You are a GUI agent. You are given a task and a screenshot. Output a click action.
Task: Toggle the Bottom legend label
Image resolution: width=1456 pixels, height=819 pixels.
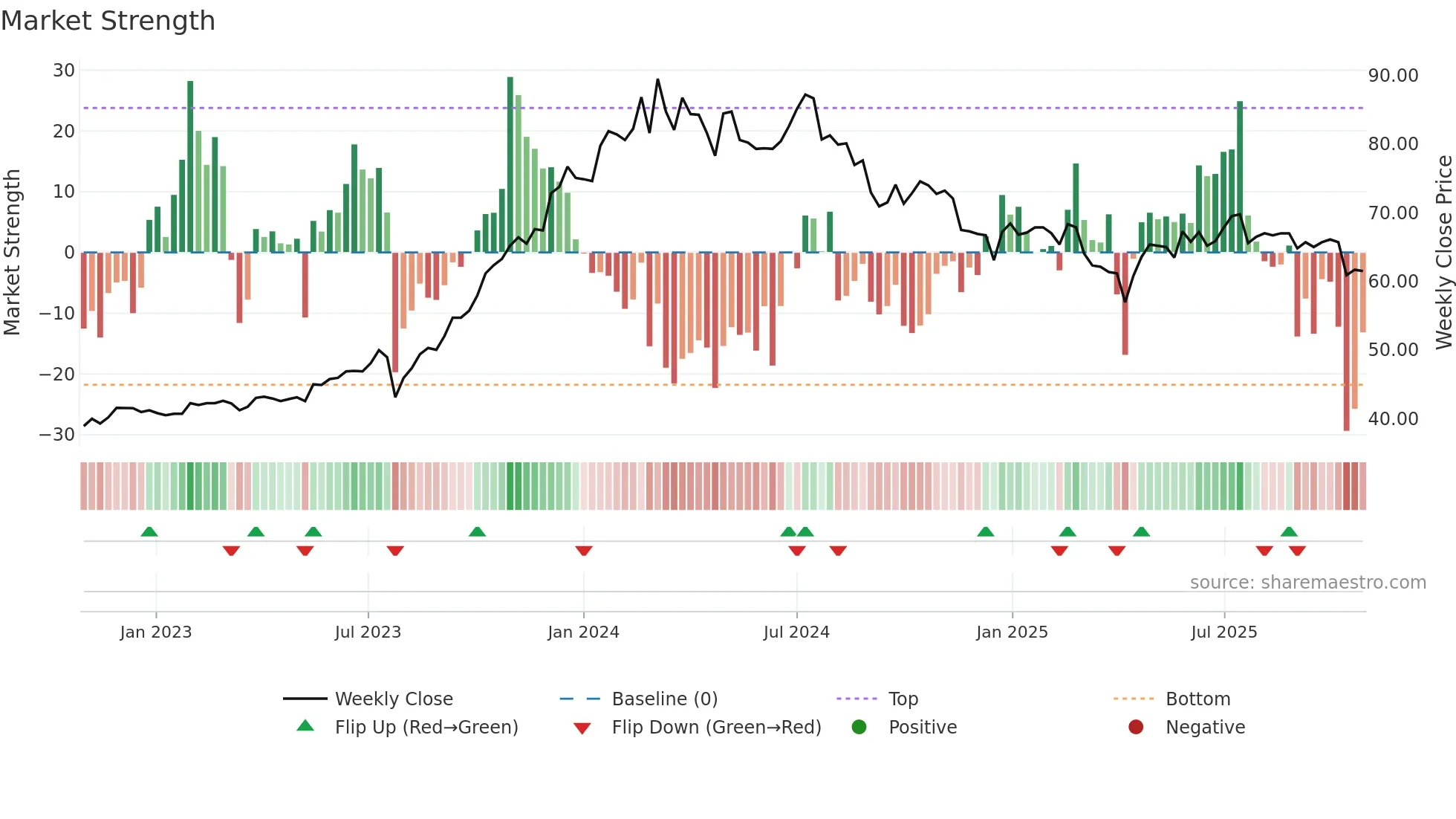[x=1198, y=699]
